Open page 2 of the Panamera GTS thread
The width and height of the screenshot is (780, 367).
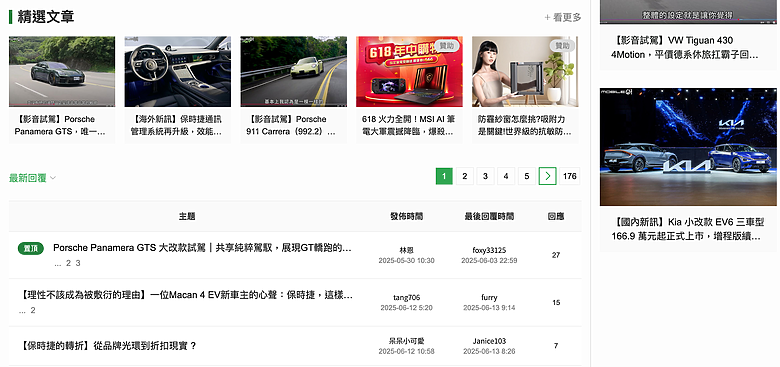(69, 263)
